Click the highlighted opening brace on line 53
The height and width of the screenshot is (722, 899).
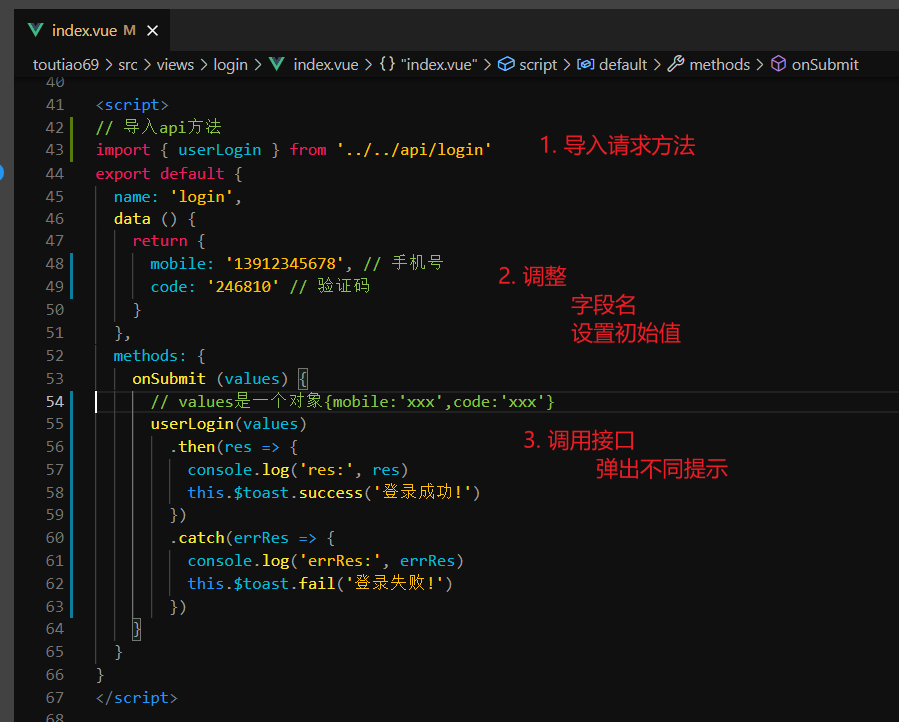point(303,379)
